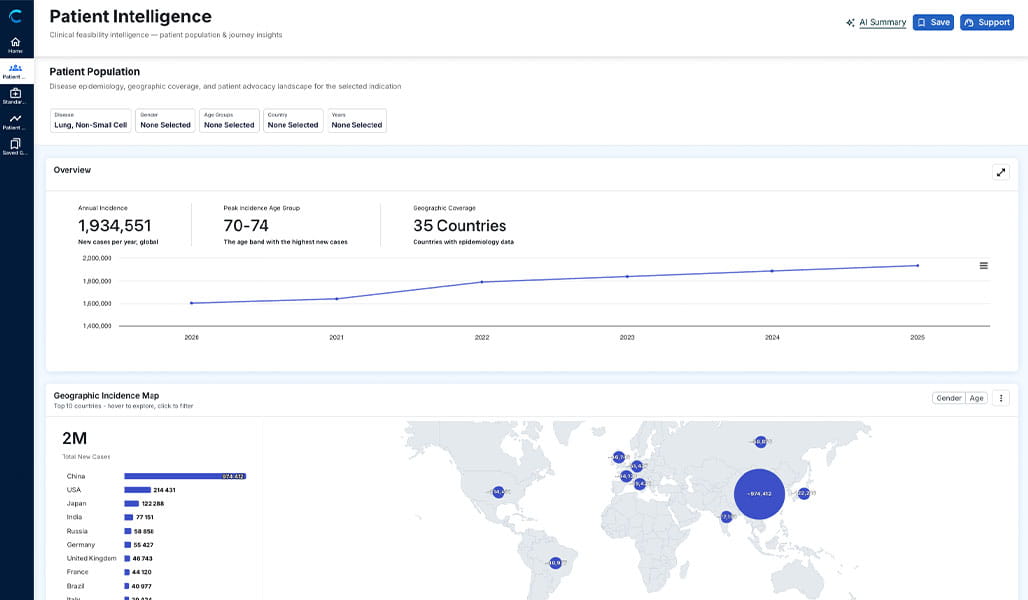The height and width of the screenshot is (600, 1028).
Task: Open the Patient journey trend-line sidebar icon
Action: 15,121
